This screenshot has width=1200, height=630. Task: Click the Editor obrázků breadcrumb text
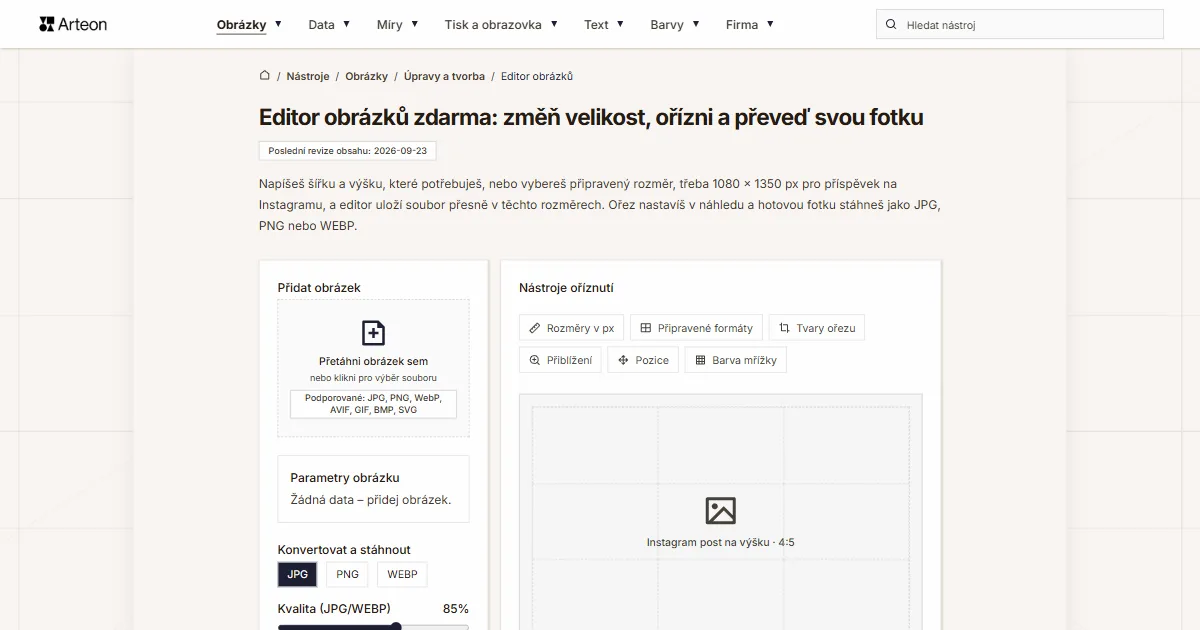[537, 76]
